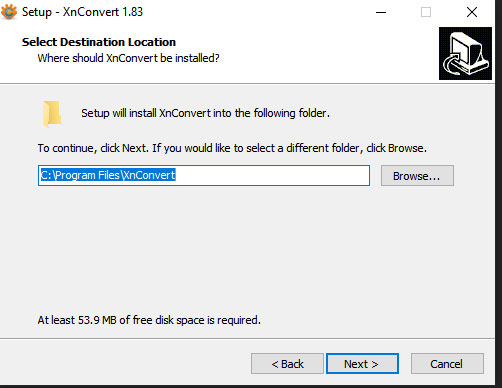Click blank space inside destination folder field
This screenshot has width=502, height=388.
tap(272, 175)
